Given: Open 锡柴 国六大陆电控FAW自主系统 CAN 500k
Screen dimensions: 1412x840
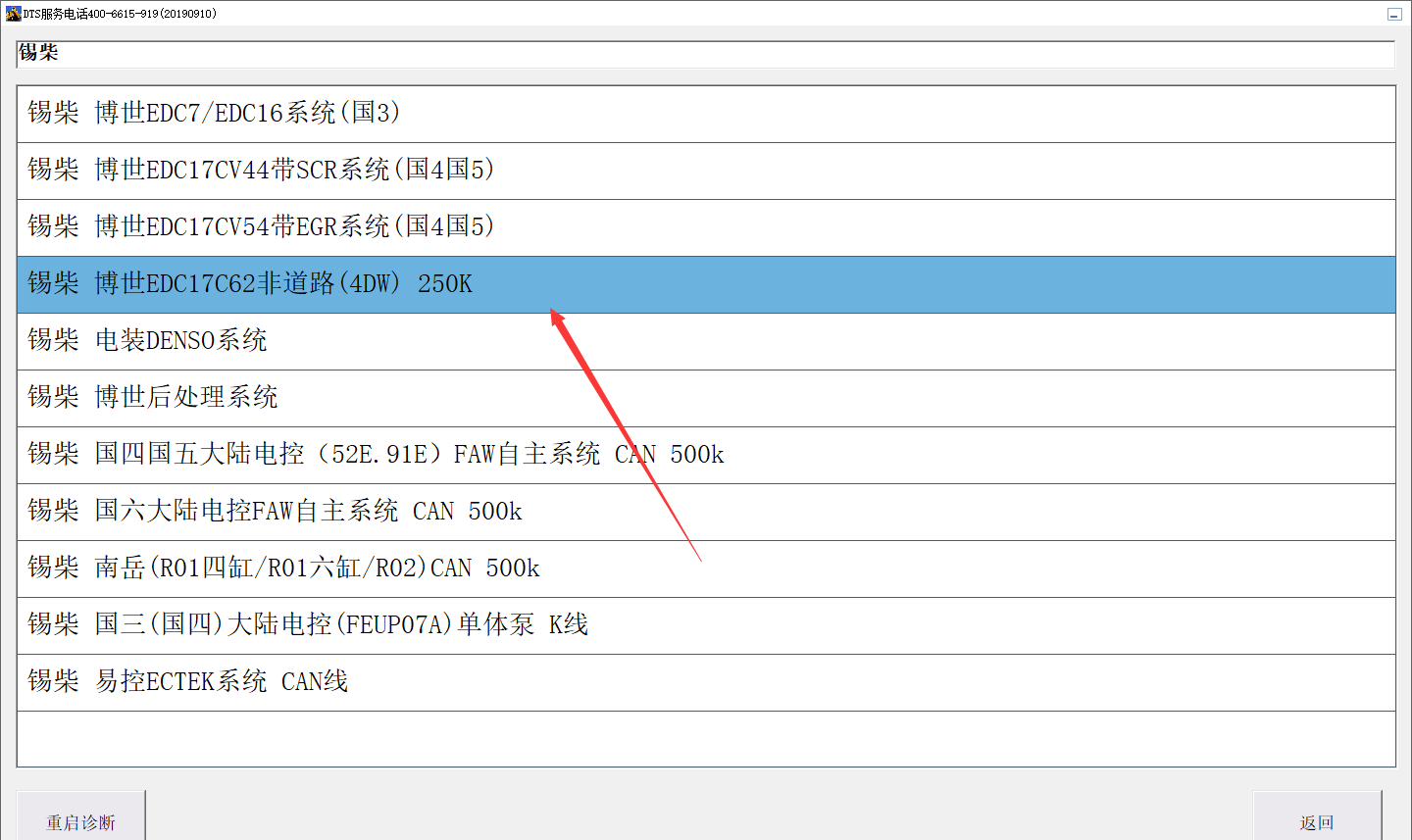Looking at the screenshot, I should [706, 513].
